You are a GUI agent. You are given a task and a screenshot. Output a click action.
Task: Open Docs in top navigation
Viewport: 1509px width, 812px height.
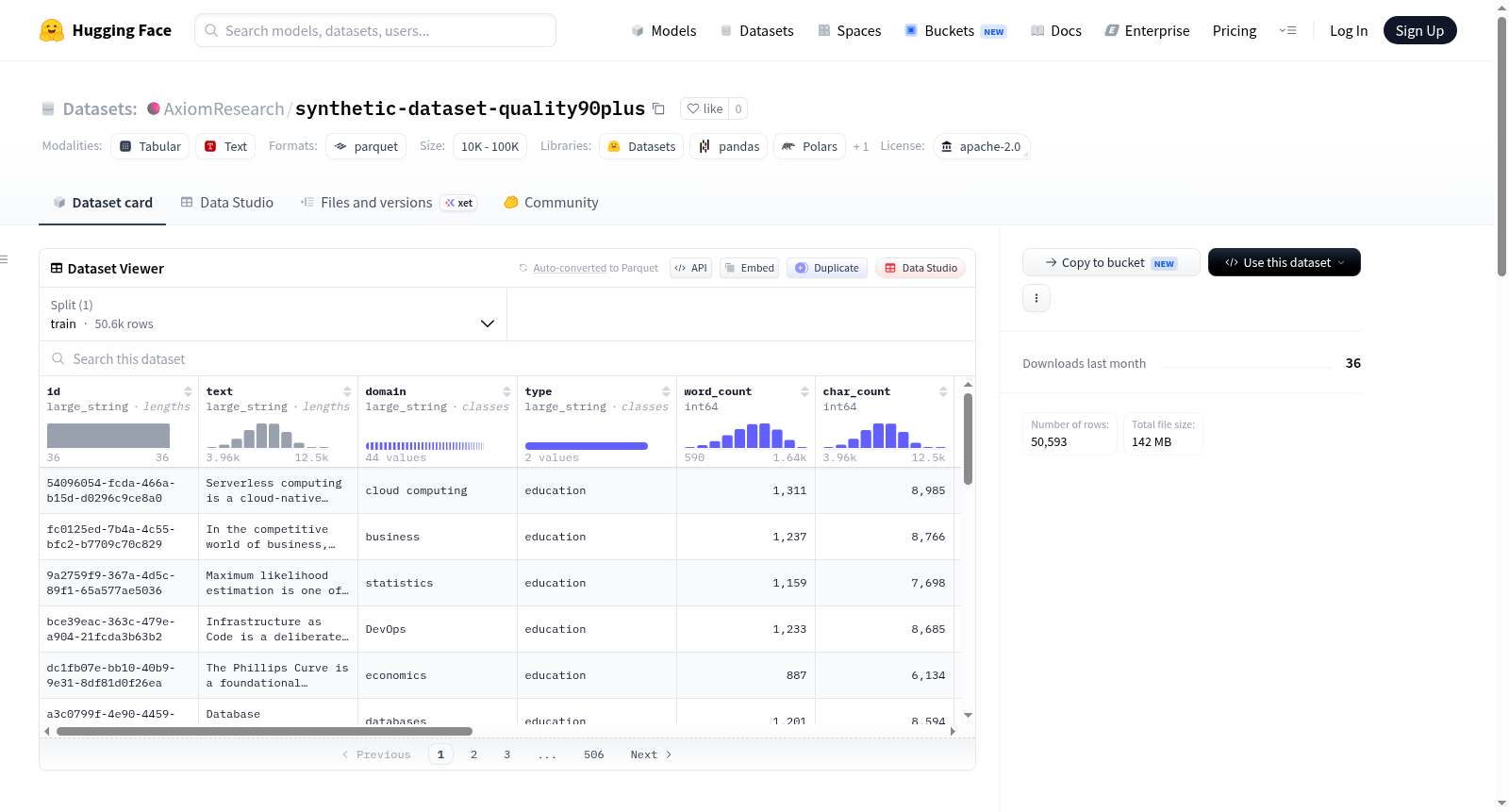[1056, 31]
